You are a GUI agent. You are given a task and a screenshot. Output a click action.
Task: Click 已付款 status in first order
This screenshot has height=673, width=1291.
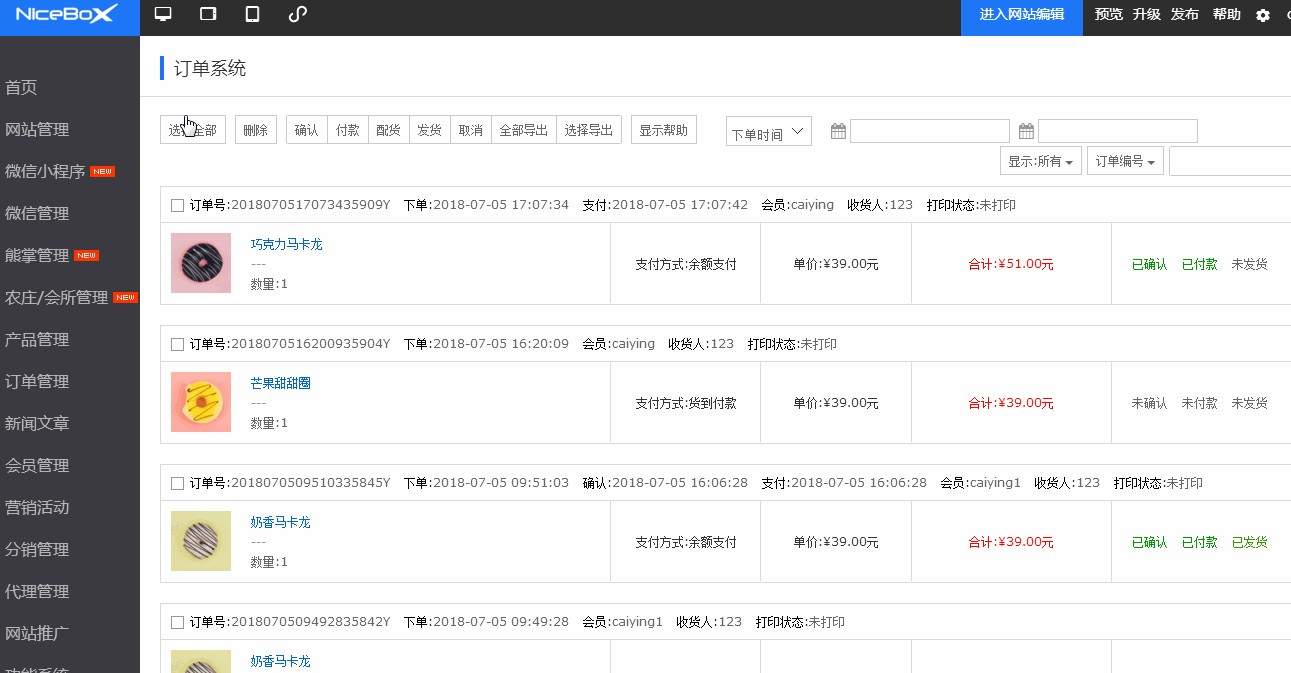tap(1200, 264)
